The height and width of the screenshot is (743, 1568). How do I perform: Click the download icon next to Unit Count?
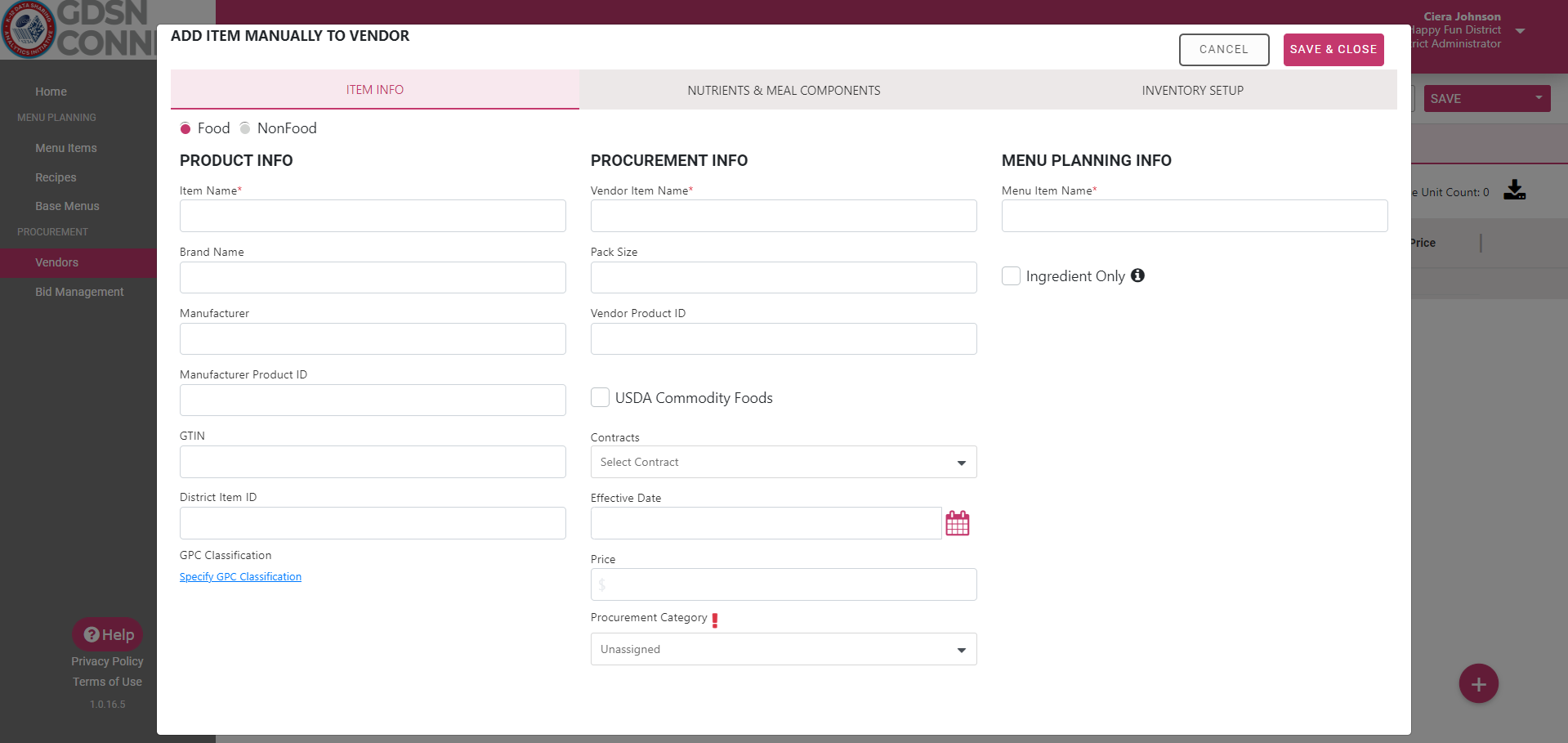(1514, 190)
